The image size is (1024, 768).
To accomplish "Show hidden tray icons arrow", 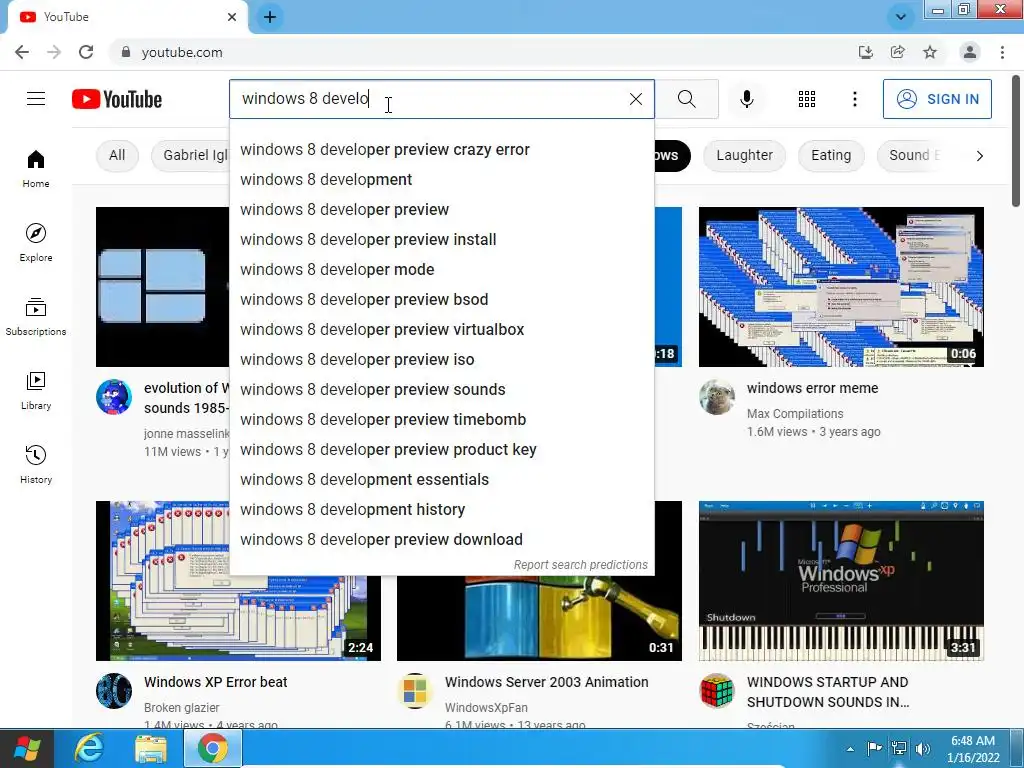I will coord(850,750).
